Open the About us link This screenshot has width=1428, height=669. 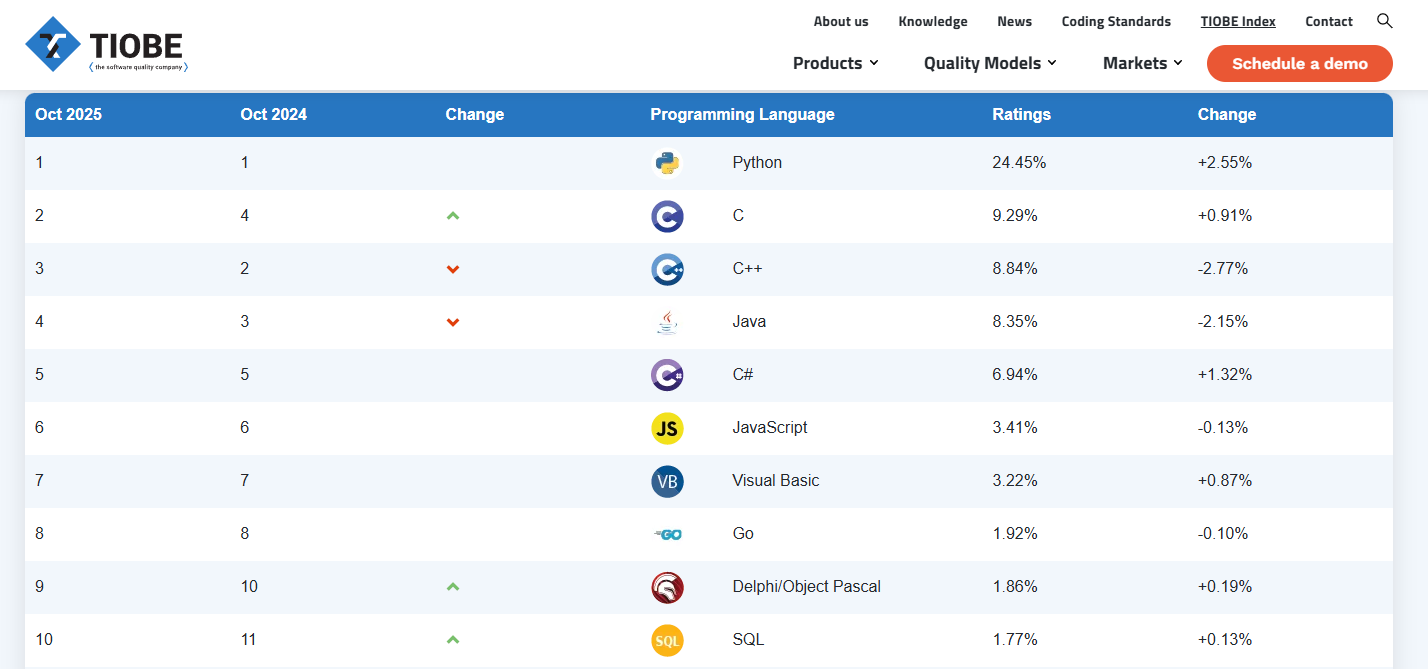[840, 21]
